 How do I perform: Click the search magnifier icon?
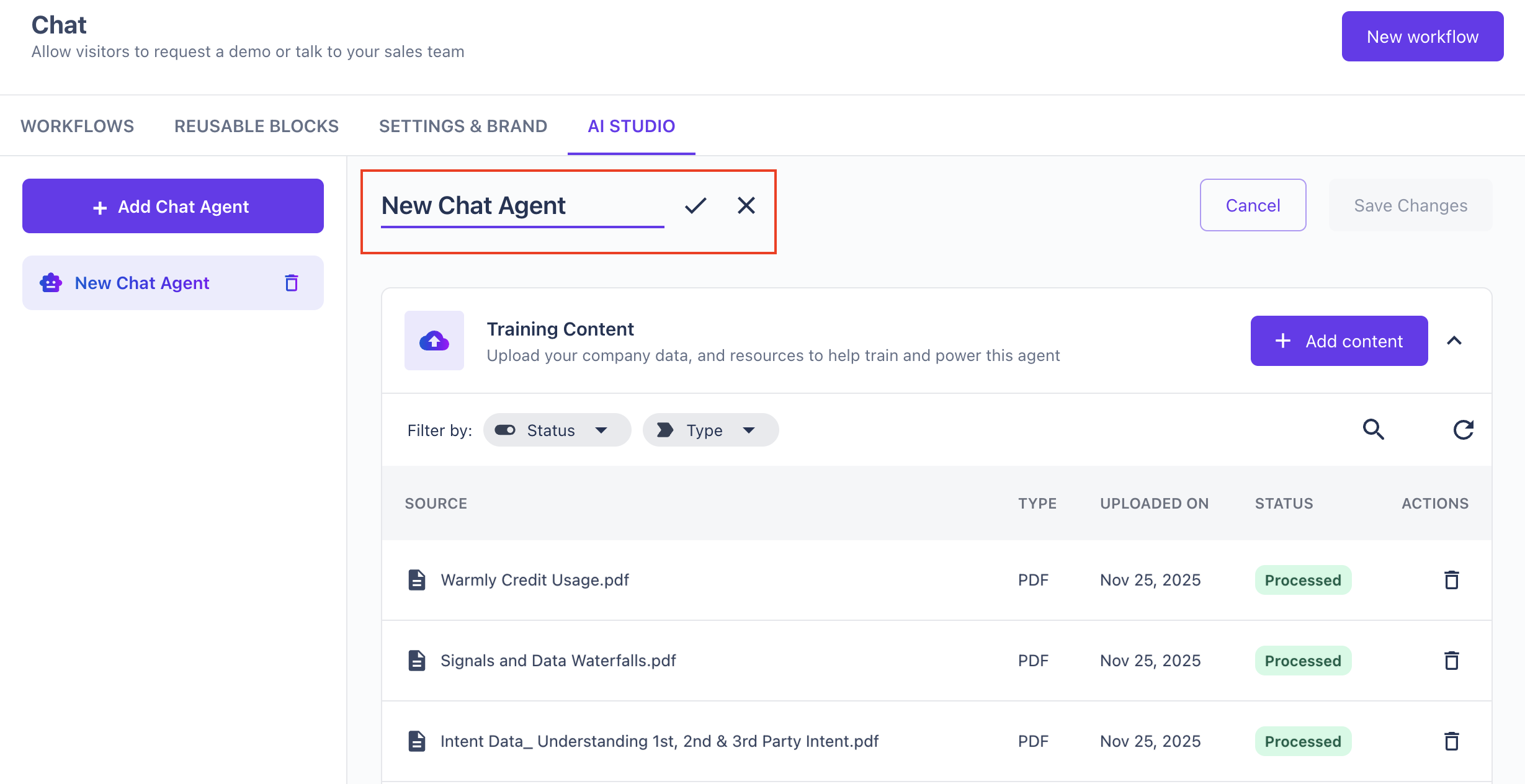click(x=1373, y=429)
